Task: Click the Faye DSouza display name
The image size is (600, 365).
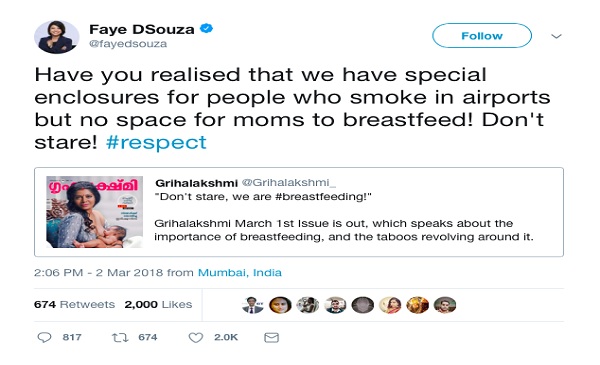Action: point(142,29)
